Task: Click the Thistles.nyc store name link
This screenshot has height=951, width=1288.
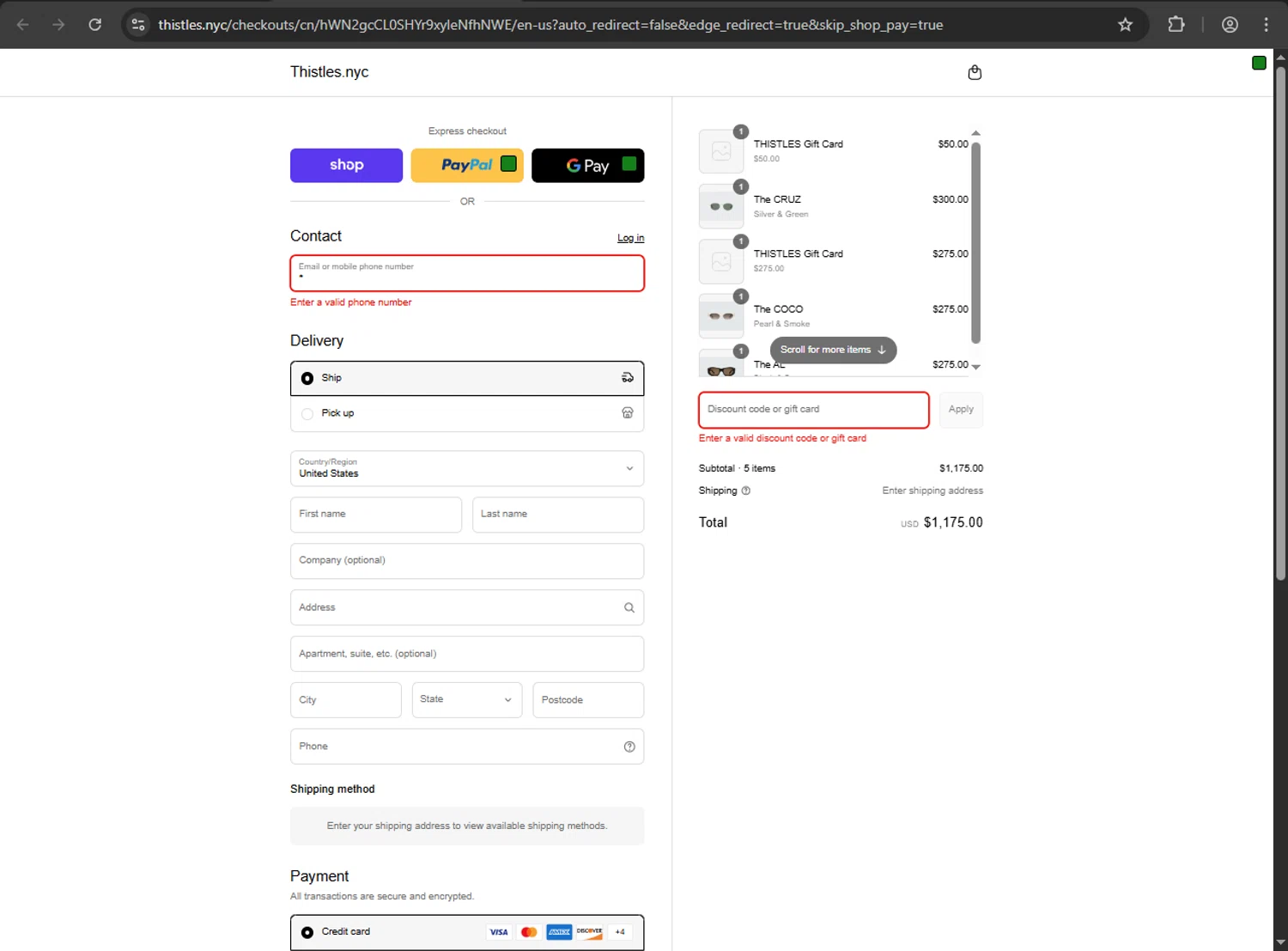Action: click(329, 72)
